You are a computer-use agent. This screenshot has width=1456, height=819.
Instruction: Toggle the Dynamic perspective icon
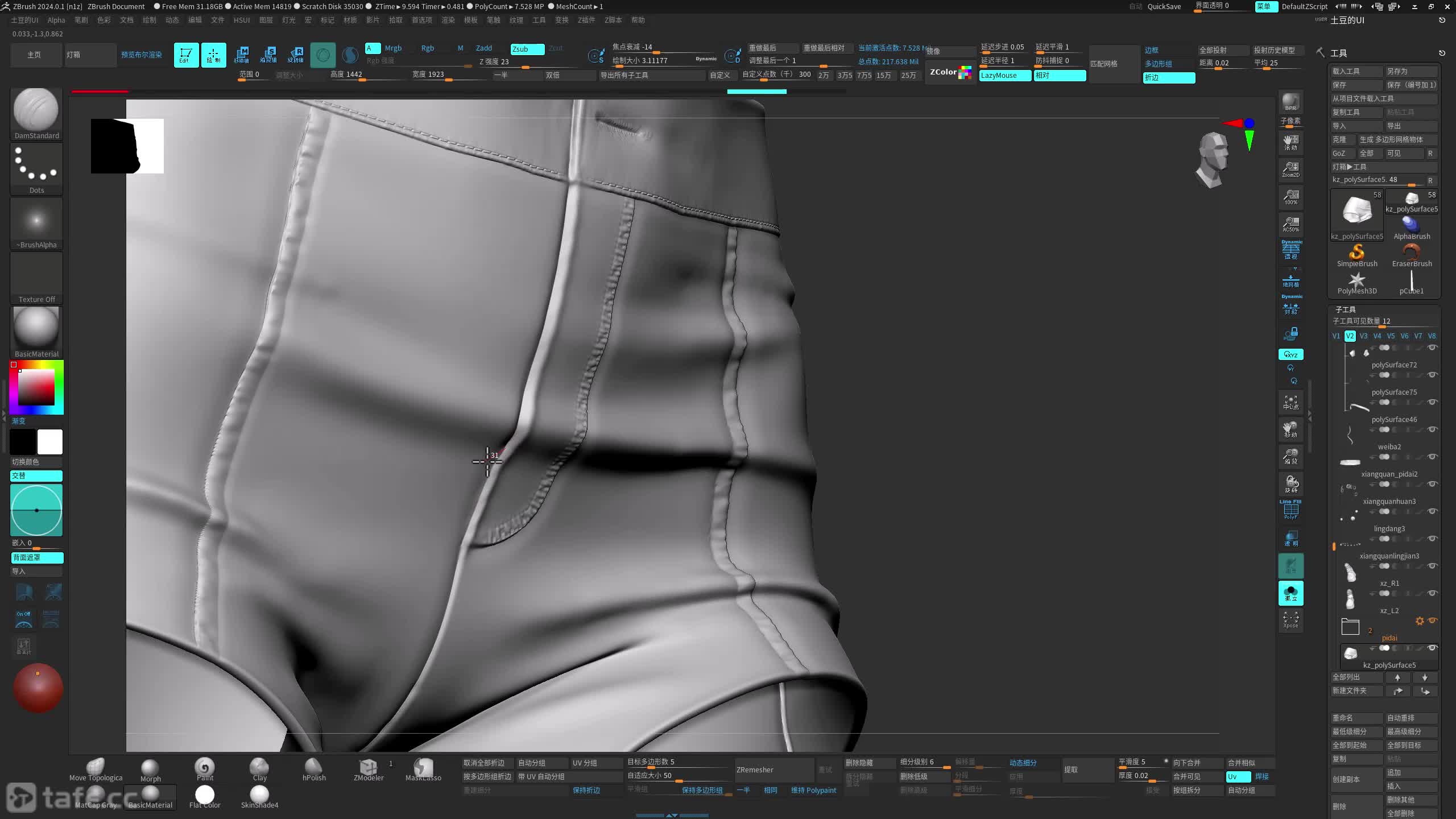[x=1290, y=250]
